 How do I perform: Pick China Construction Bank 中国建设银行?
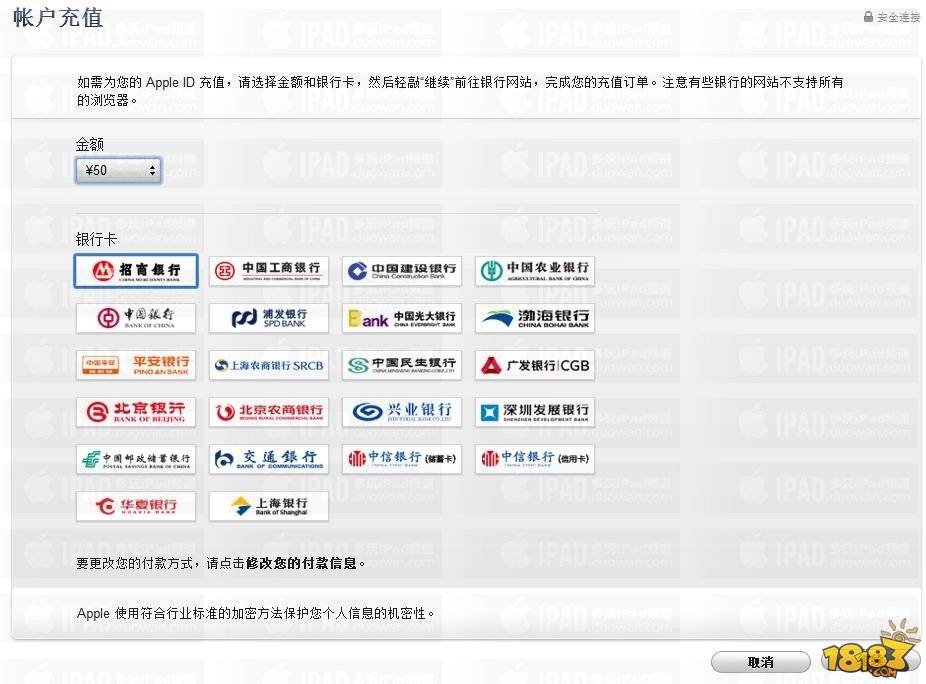(402, 271)
